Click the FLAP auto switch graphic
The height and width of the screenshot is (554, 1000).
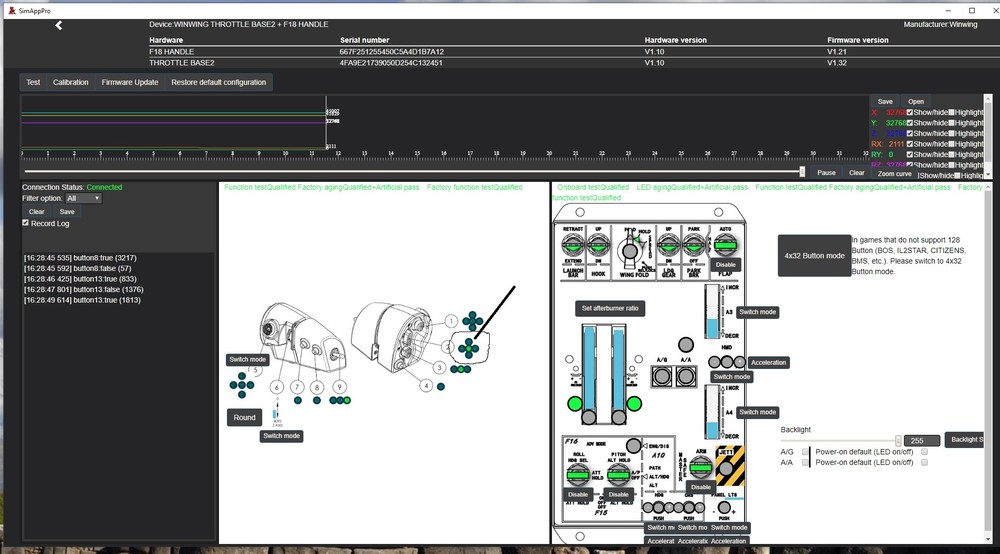click(725, 245)
